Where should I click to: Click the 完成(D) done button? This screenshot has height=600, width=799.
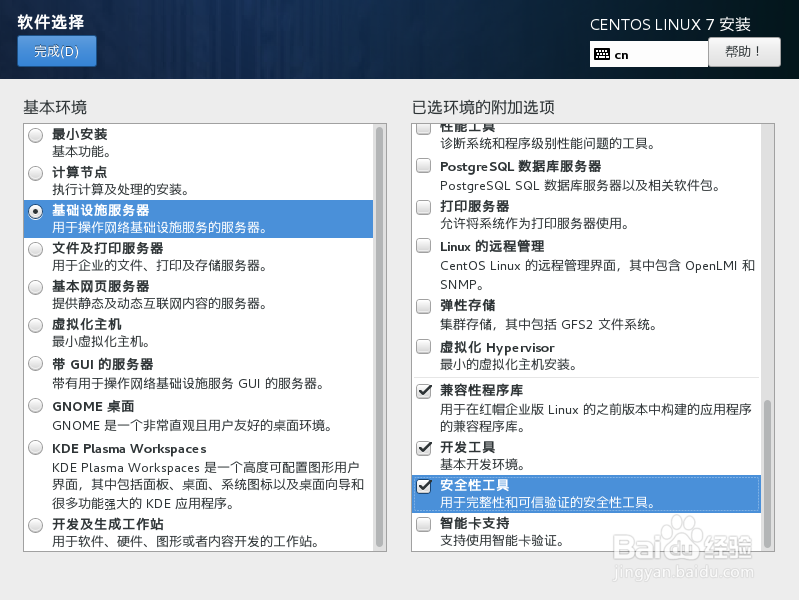coord(57,51)
